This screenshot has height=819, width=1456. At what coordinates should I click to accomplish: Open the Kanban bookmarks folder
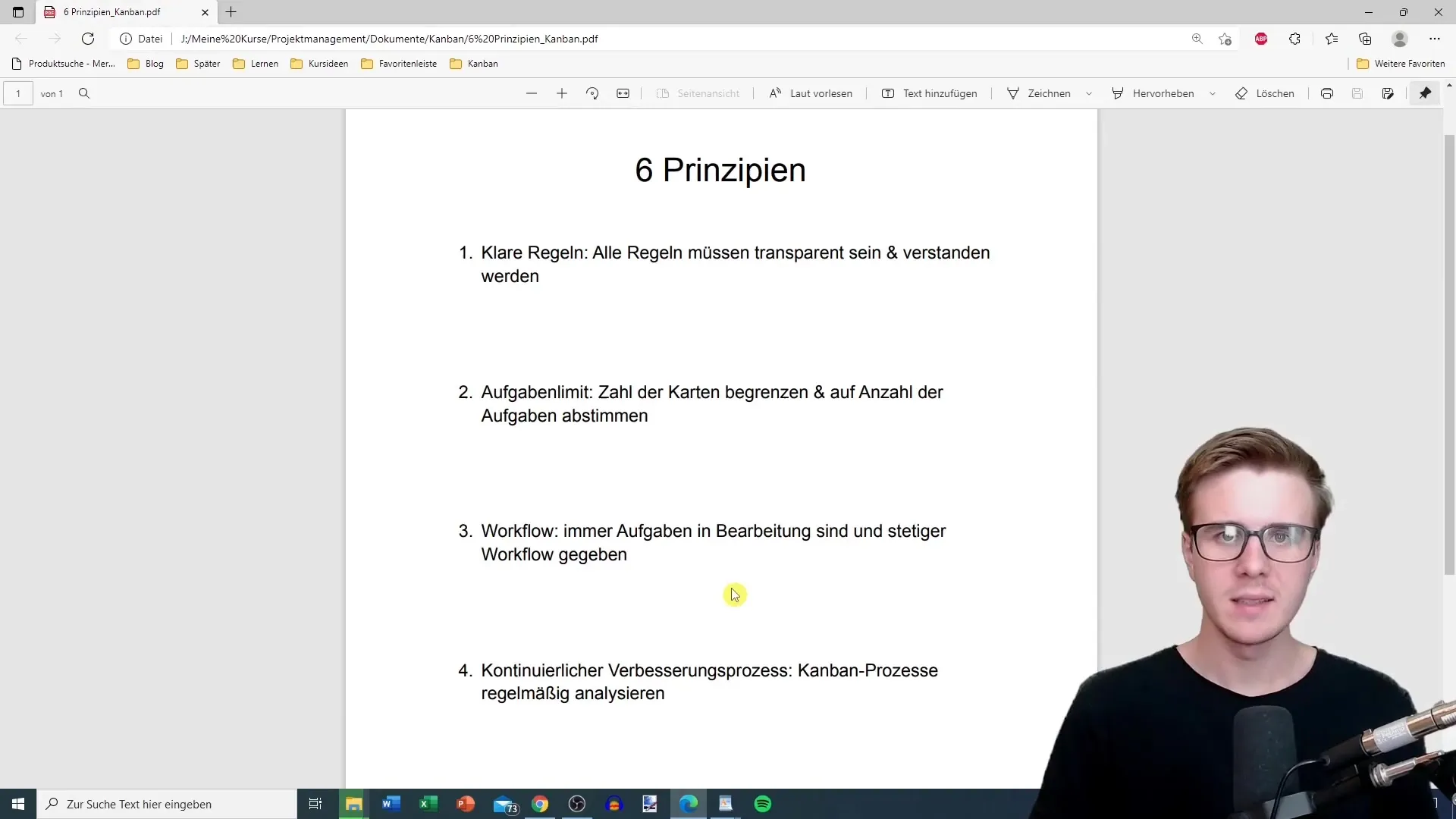(474, 64)
